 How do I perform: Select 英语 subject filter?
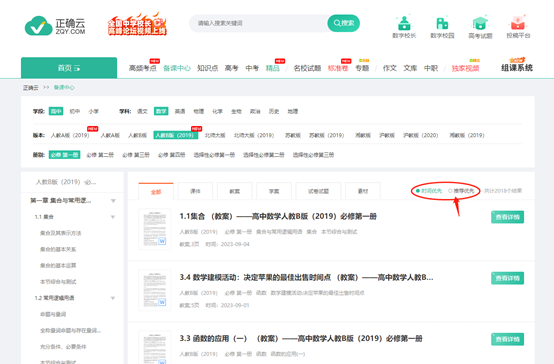pyautogui.click(x=180, y=111)
